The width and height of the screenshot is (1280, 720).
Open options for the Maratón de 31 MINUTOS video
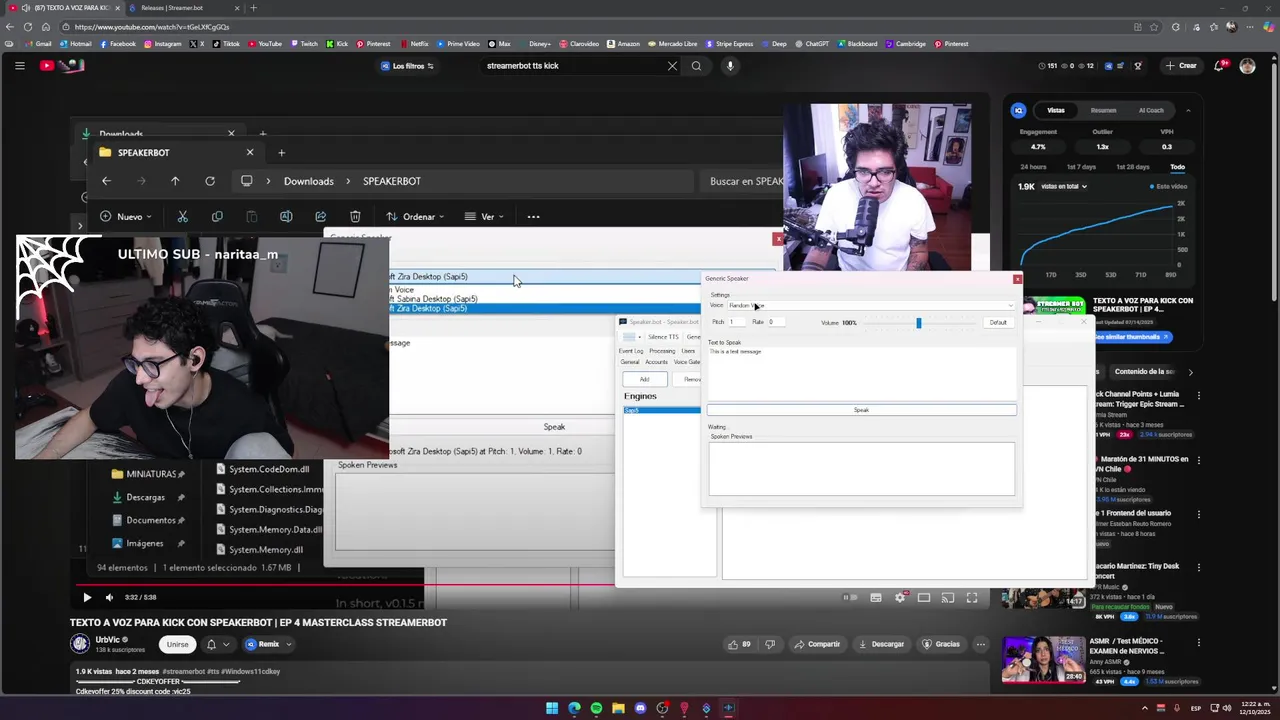pyautogui.click(x=1199, y=461)
